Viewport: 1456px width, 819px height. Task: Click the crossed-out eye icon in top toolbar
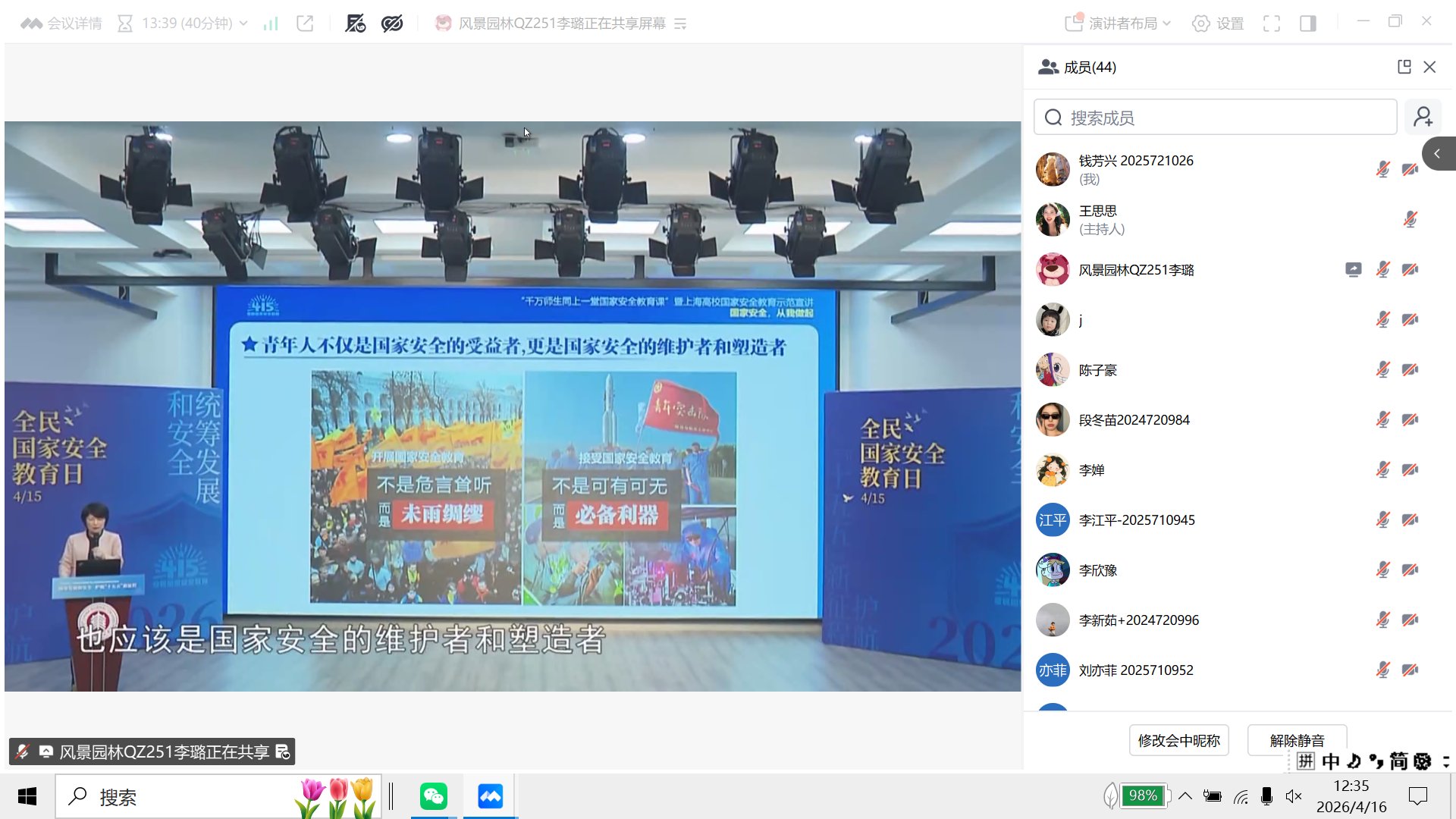pyautogui.click(x=392, y=24)
